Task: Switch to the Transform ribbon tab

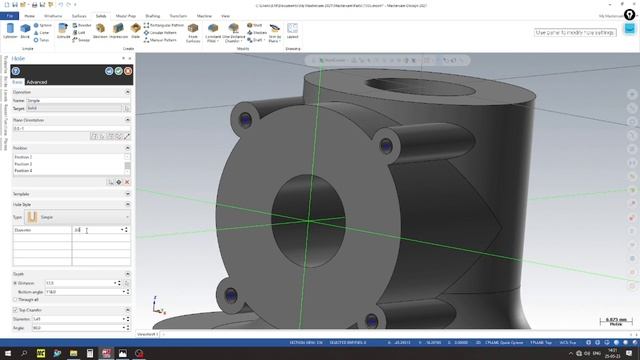Action: 178,16
